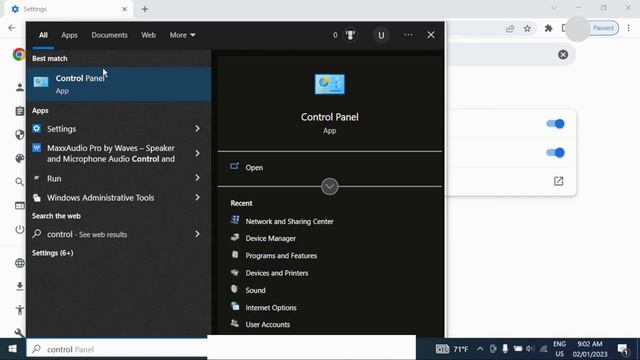Click the share page icon in Chrome
640x360 pixels.
[510, 28]
